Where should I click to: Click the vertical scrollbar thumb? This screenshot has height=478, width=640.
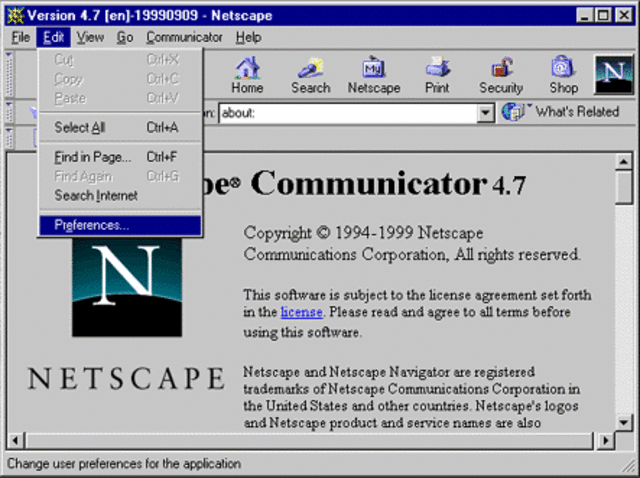click(623, 187)
